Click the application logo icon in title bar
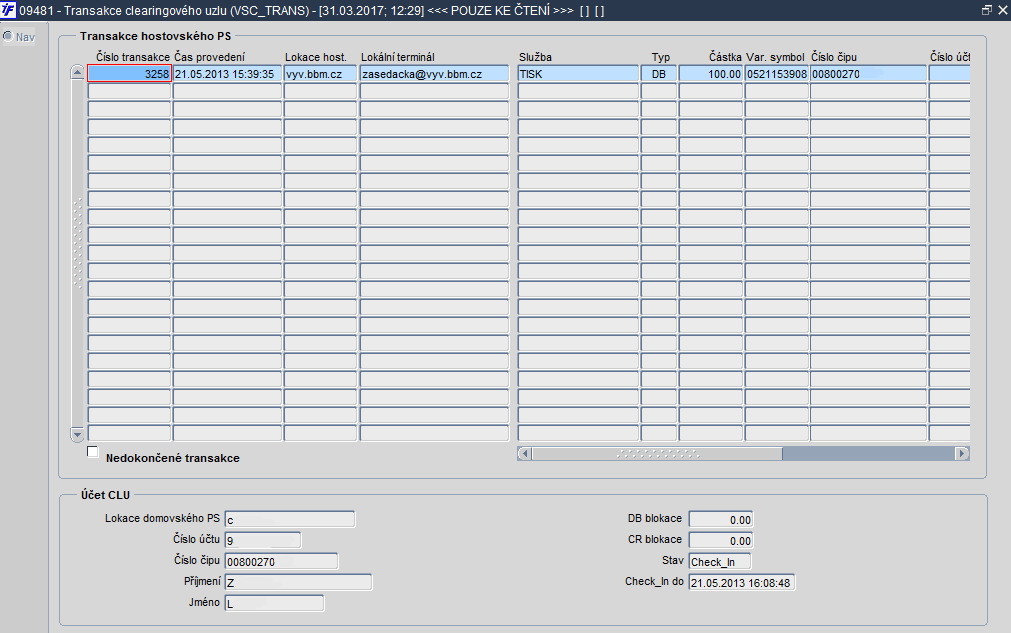The width and height of the screenshot is (1011, 633). (8, 10)
